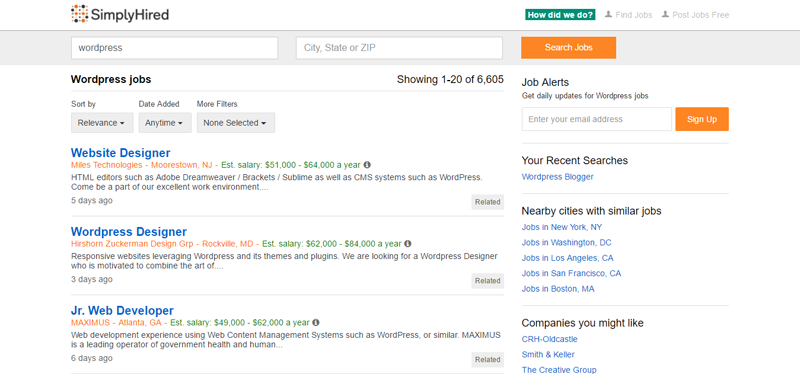Click Related tag on Jr. Web Developer listing
This screenshot has height=374, width=800.
click(x=487, y=359)
